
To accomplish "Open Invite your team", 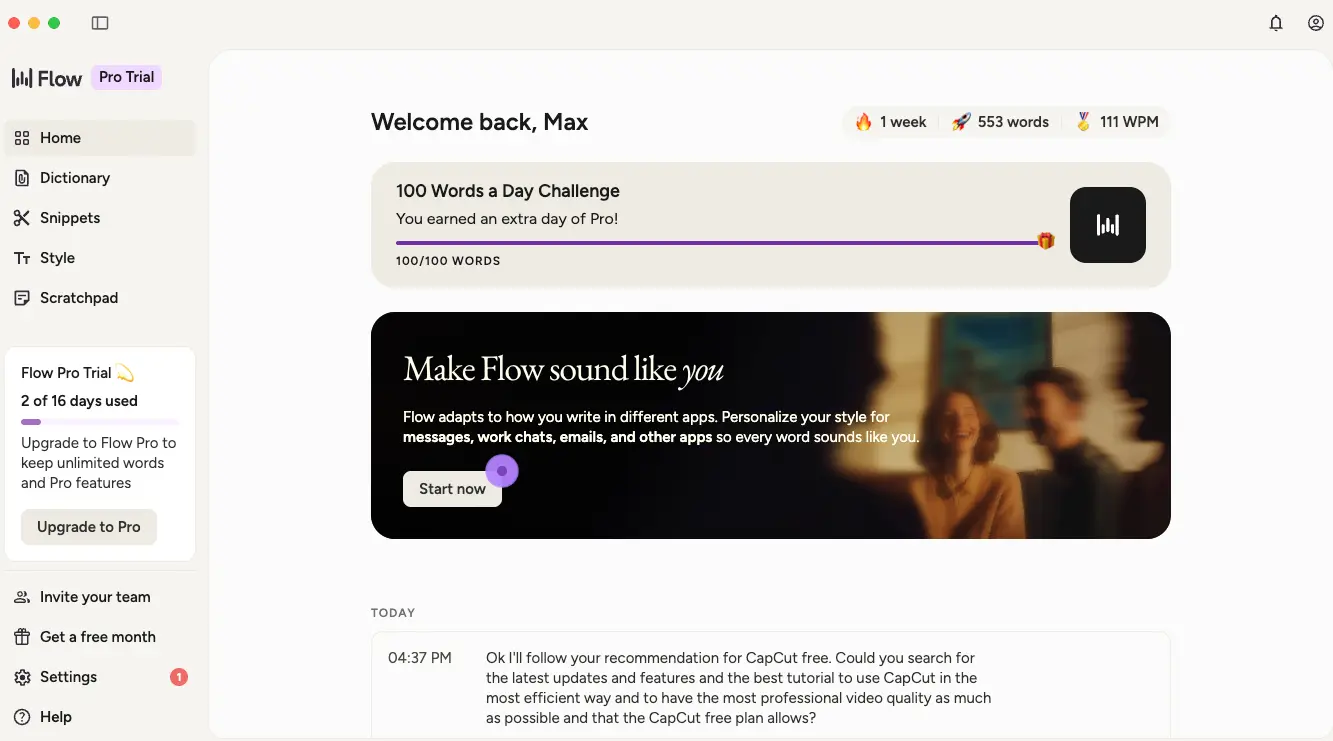I will point(95,597).
